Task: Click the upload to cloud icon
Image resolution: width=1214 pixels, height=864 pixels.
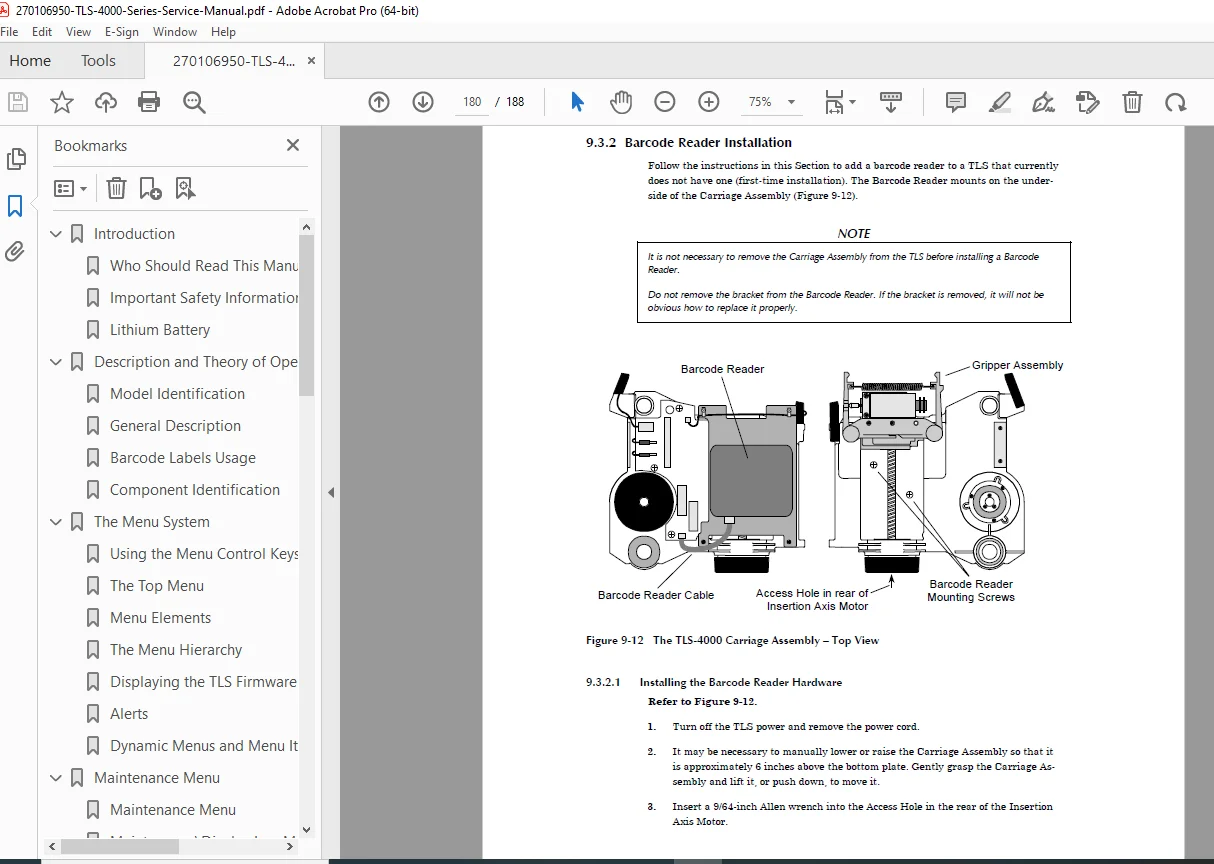Action: click(106, 101)
